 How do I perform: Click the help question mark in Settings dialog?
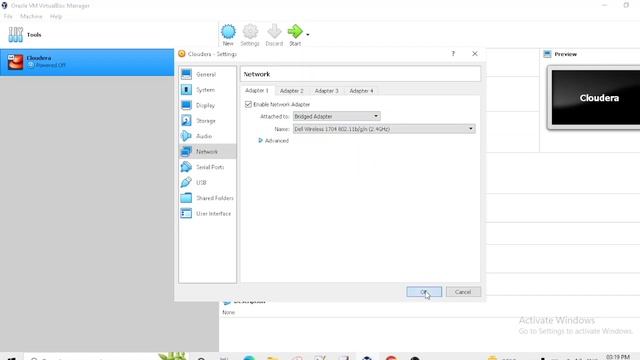point(453,54)
